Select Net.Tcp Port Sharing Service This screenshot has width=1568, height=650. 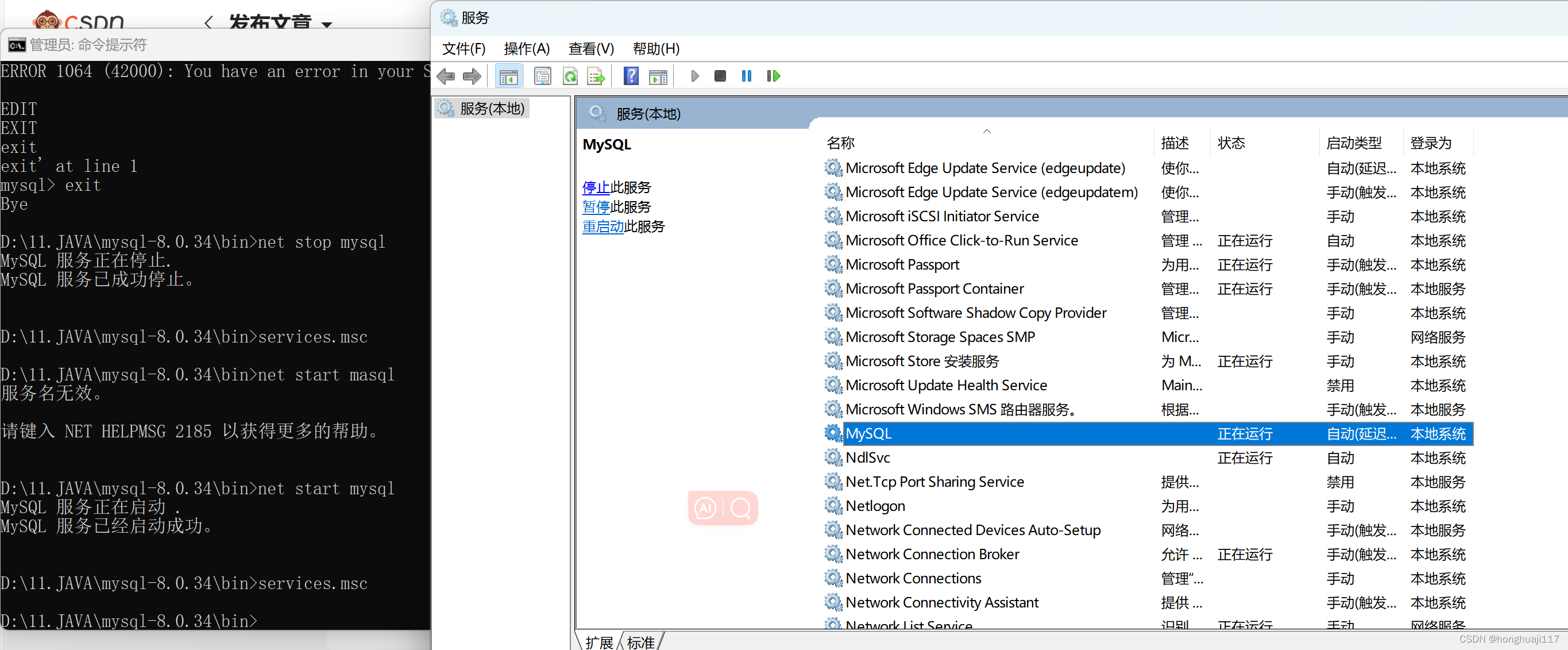(1148, 482)
